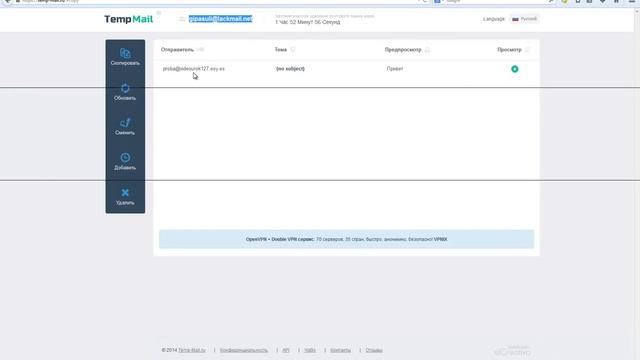Click the (no subject) message subject
Image resolution: width=640 pixels, height=360 pixels.
[x=290, y=69]
